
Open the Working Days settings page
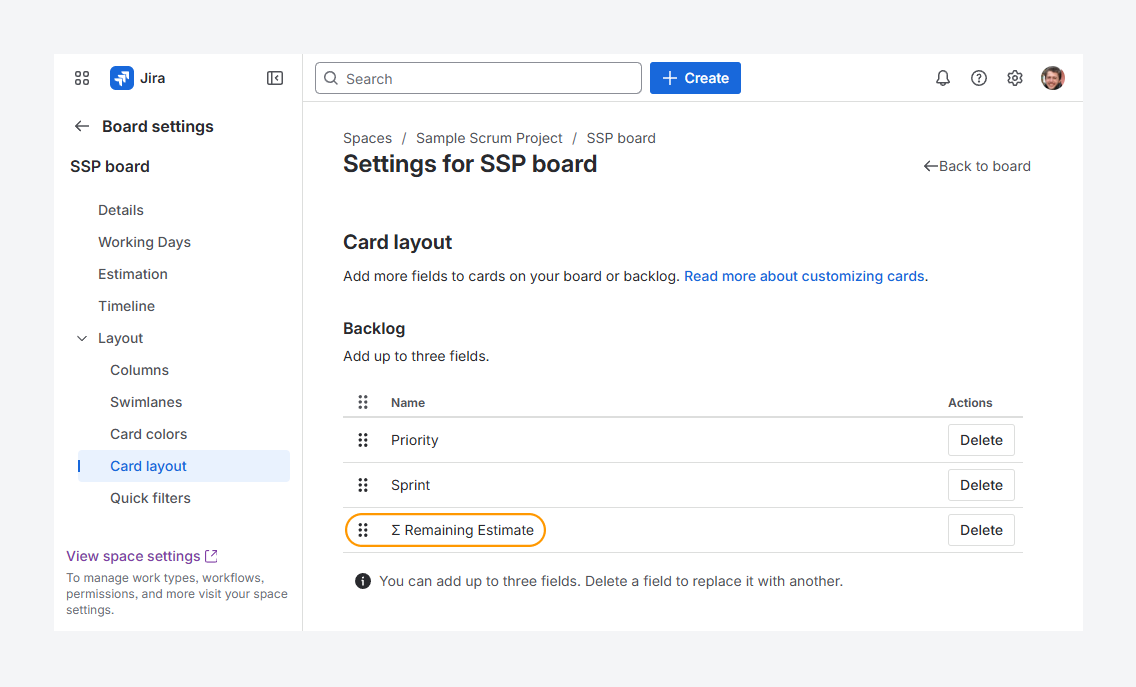pyautogui.click(x=144, y=242)
